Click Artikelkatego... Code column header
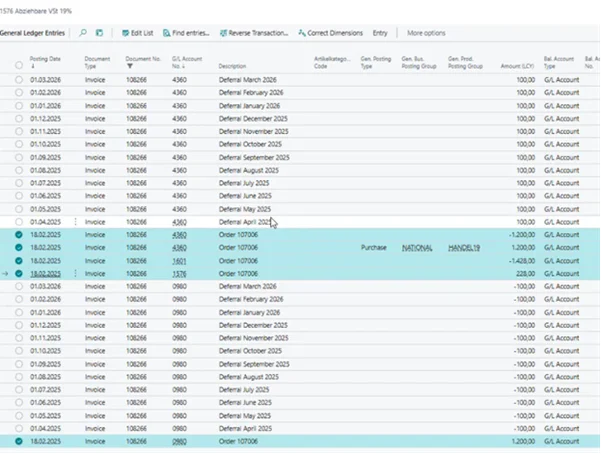Image resolution: width=601 pixels, height=454 pixels. coord(332,62)
